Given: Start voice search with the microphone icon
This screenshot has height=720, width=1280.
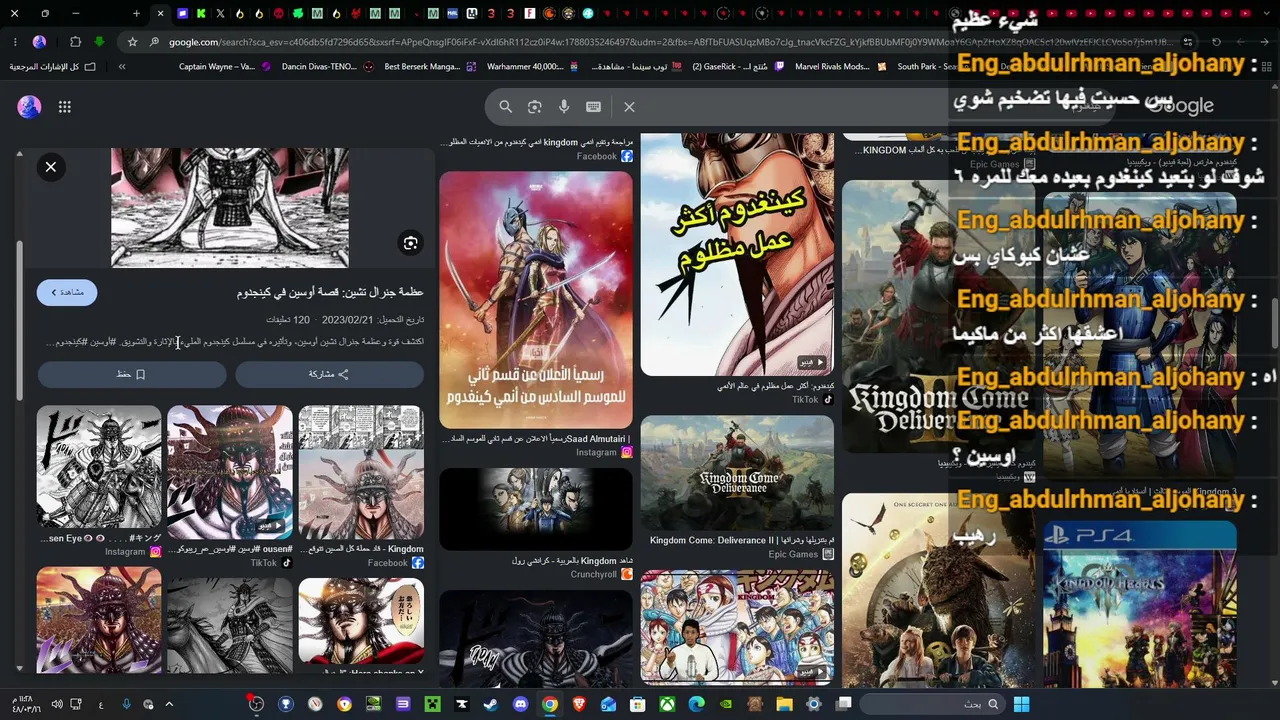Looking at the screenshot, I should point(564,107).
